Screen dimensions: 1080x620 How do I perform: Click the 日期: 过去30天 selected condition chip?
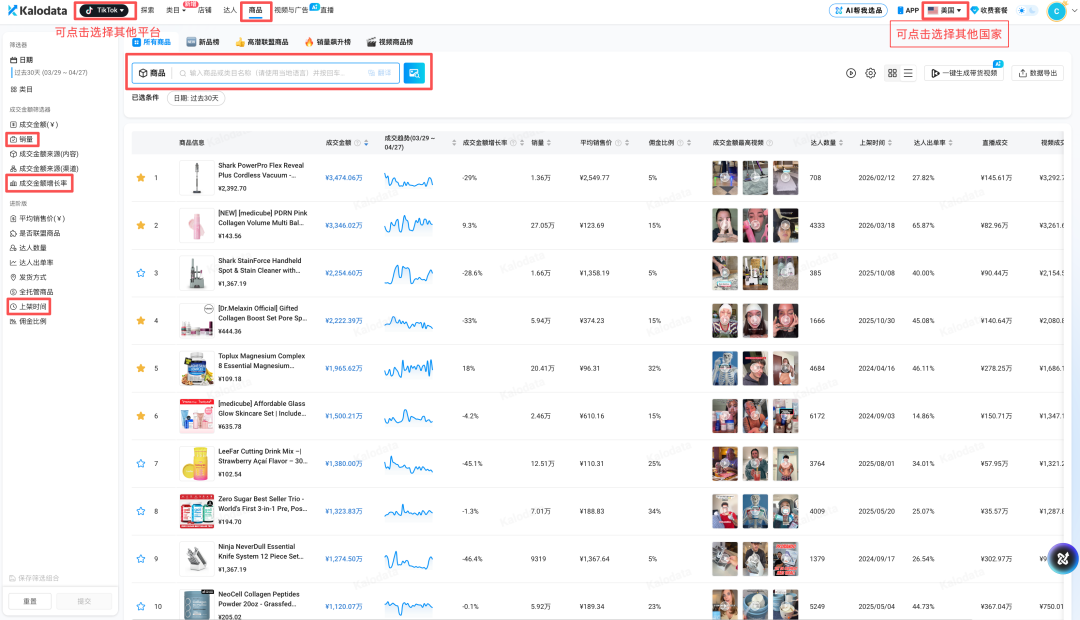click(196, 98)
